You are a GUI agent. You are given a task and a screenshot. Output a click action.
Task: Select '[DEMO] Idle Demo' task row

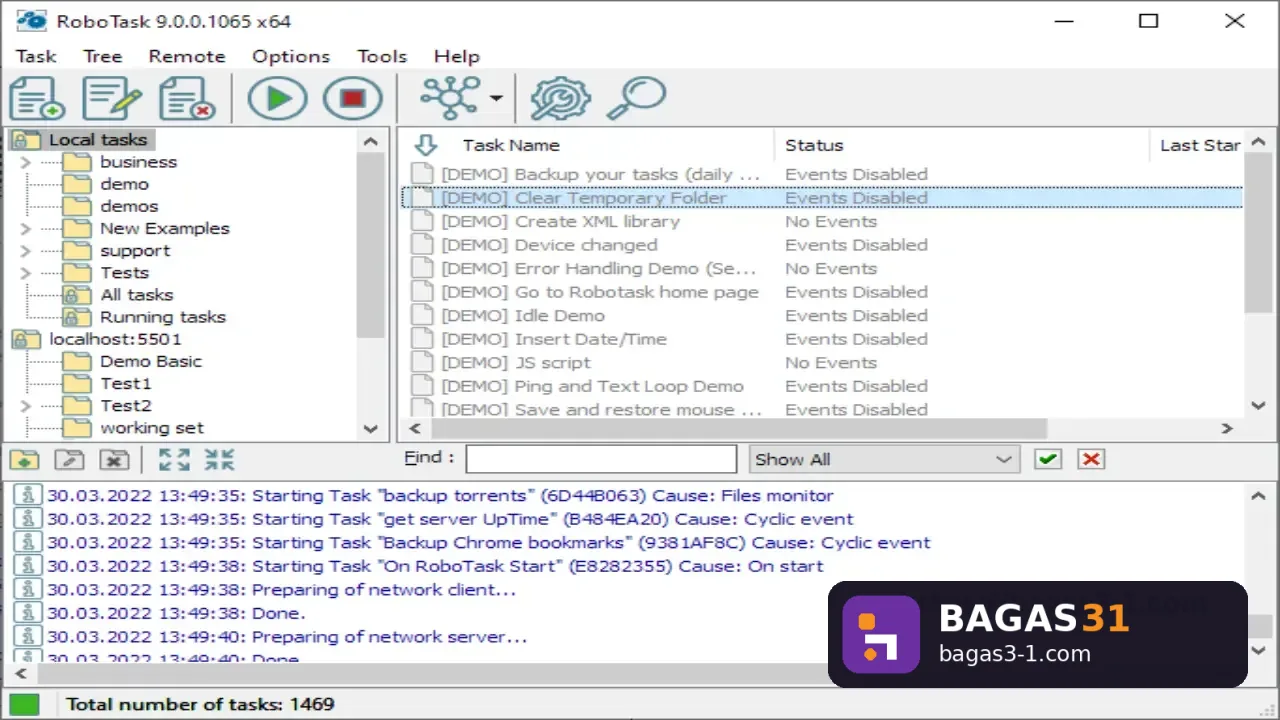click(523, 315)
